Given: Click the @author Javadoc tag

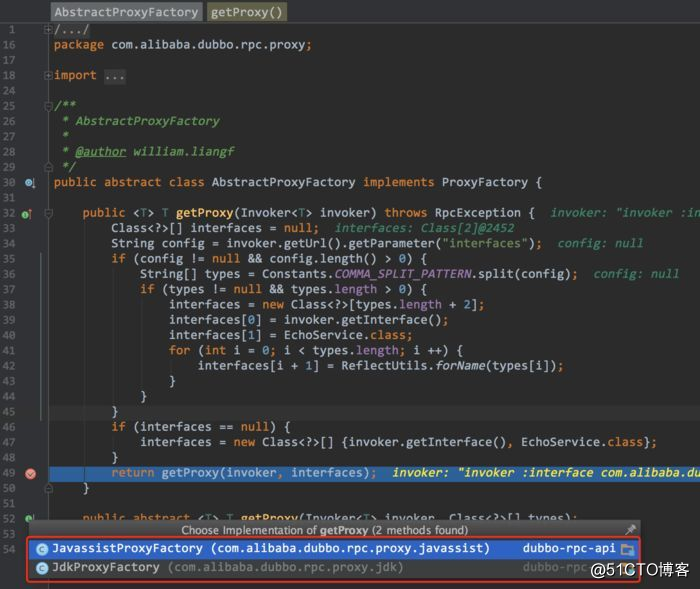Looking at the screenshot, I should pyautogui.click(x=100, y=152).
